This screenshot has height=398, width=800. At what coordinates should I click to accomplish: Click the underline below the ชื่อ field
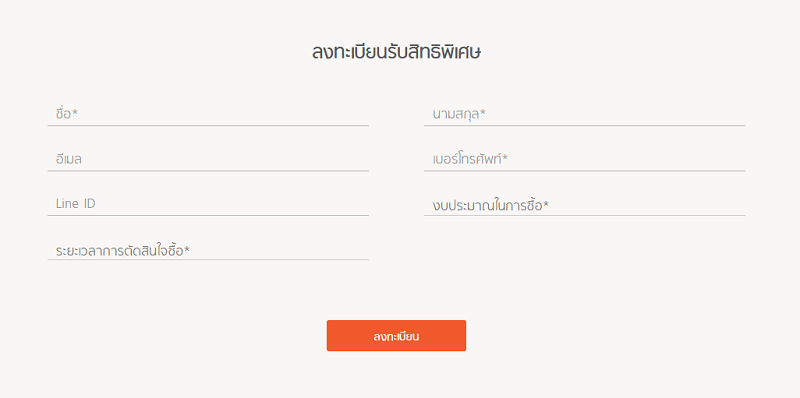[x=208, y=125]
